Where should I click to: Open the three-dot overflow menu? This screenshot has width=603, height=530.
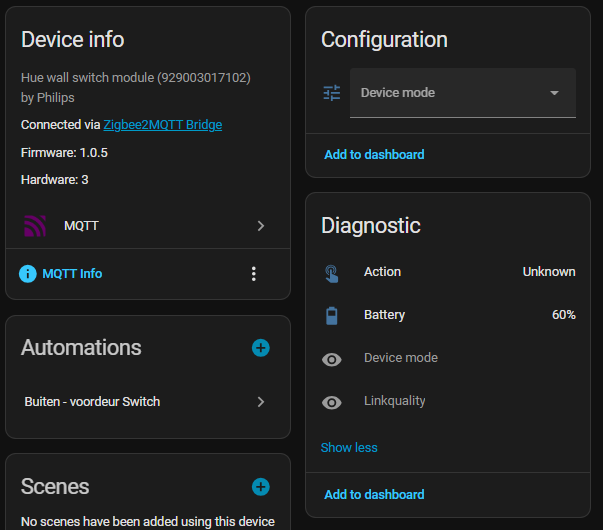[x=254, y=274]
